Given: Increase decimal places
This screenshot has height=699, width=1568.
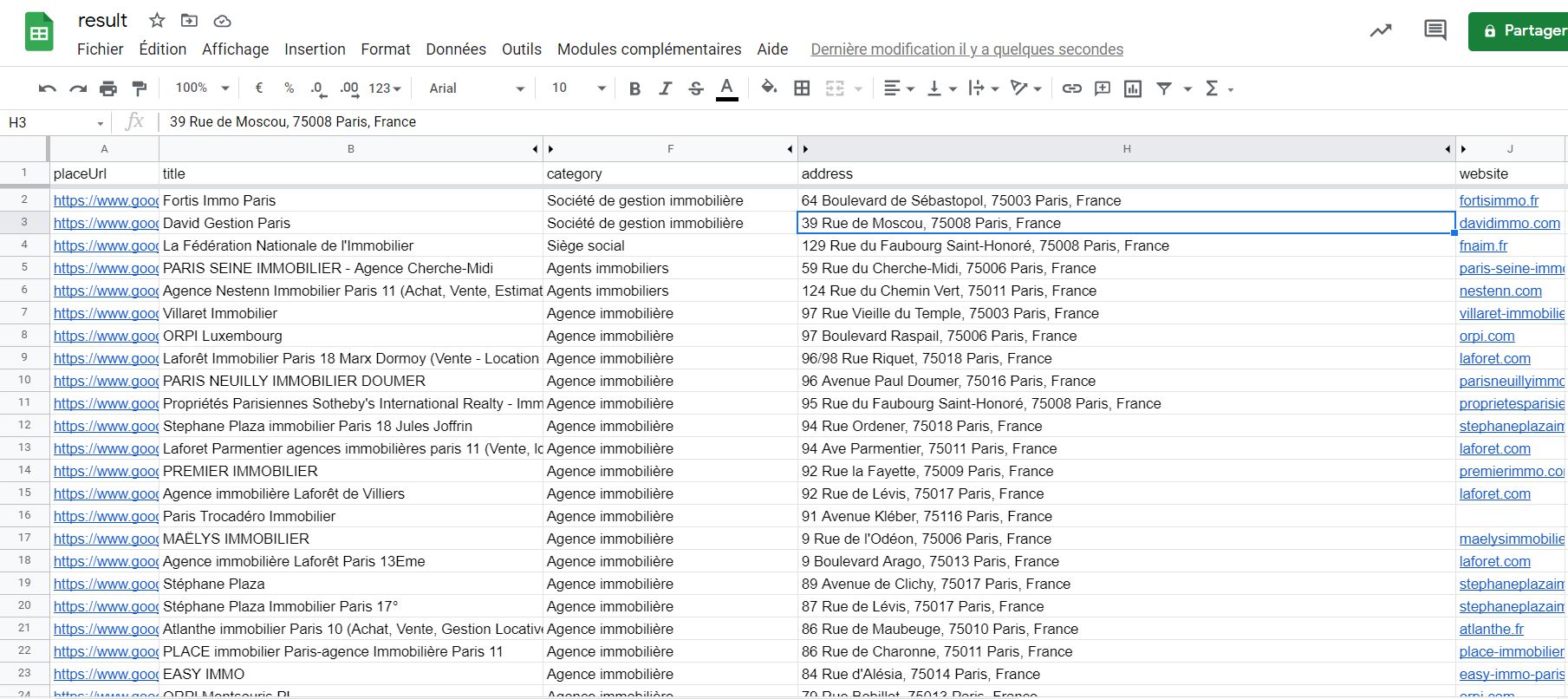Looking at the screenshot, I should [349, 88].
